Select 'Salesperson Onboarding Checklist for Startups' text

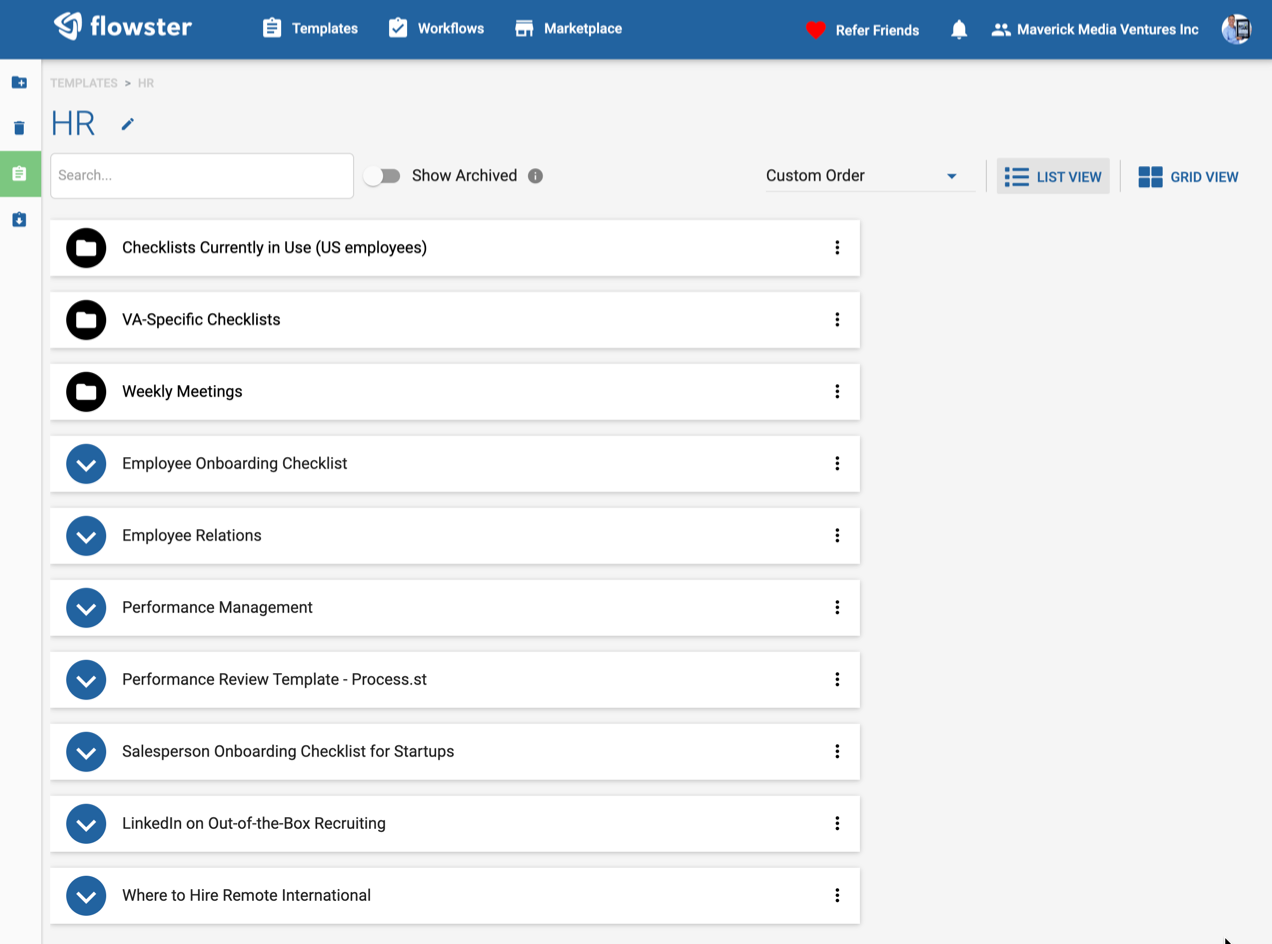click(x=288, y=752)
